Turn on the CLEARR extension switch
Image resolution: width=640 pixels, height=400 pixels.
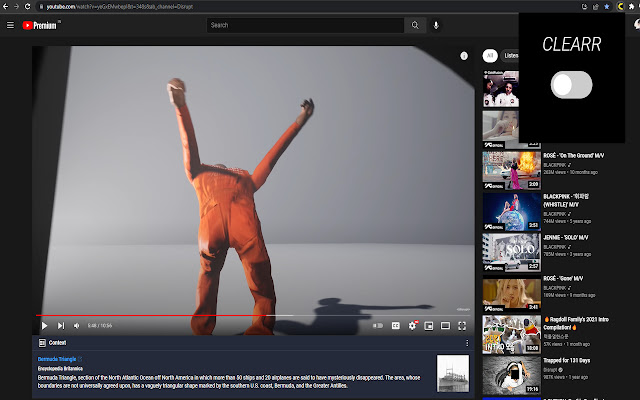[x=571, y=85]
